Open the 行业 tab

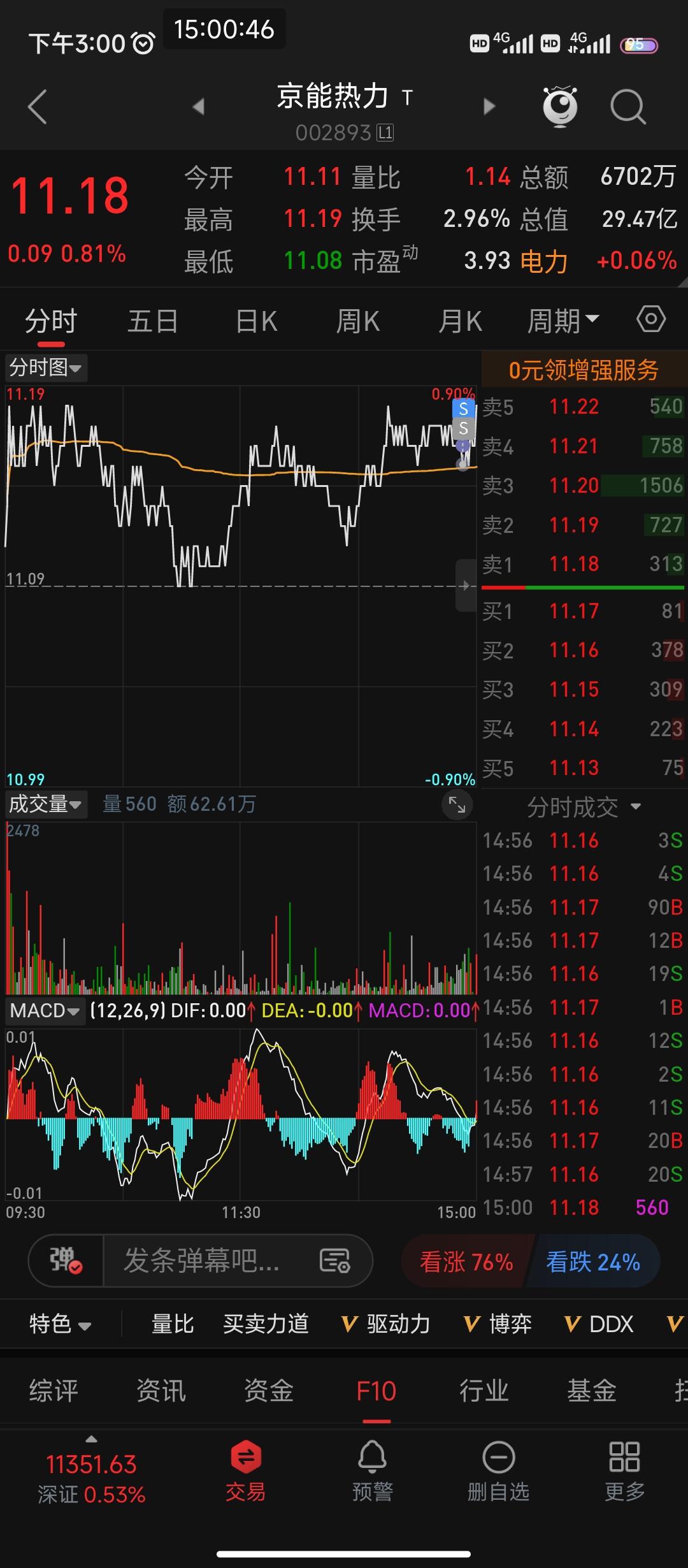click(x=484, y=1390)
